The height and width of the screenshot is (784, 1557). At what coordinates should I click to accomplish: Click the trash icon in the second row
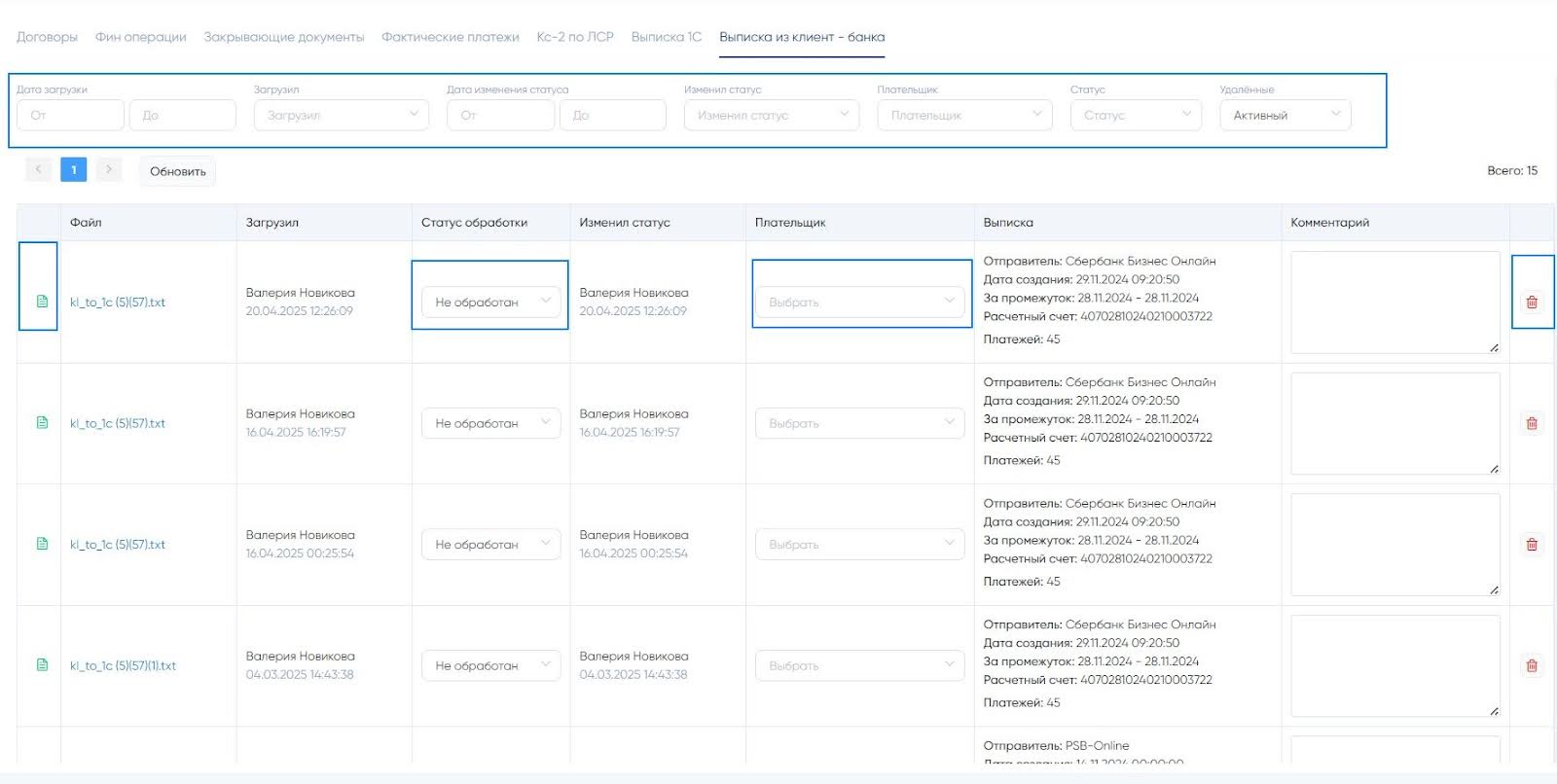[1532, 423]
